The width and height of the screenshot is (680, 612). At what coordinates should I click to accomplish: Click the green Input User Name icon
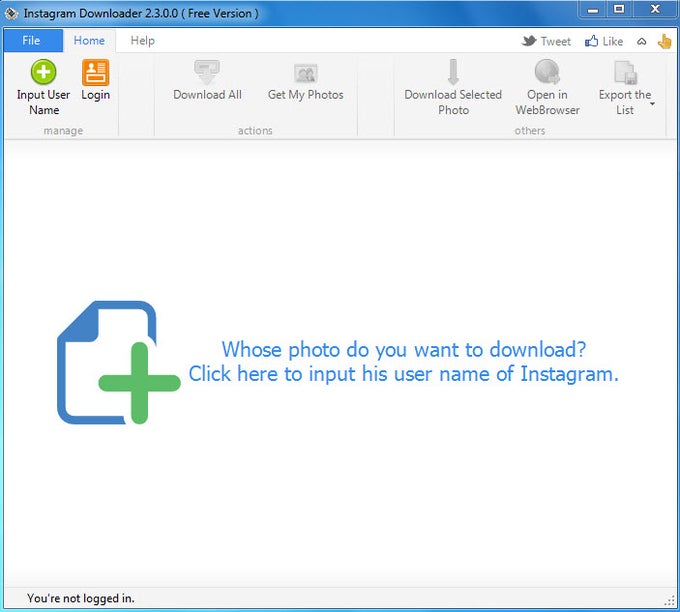tap(43, 72)
